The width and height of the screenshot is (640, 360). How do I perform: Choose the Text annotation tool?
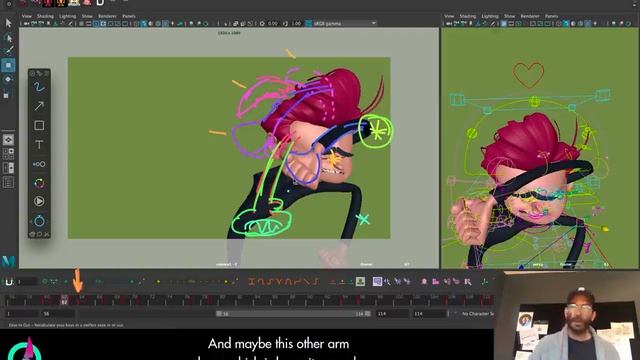click(39, 144)
